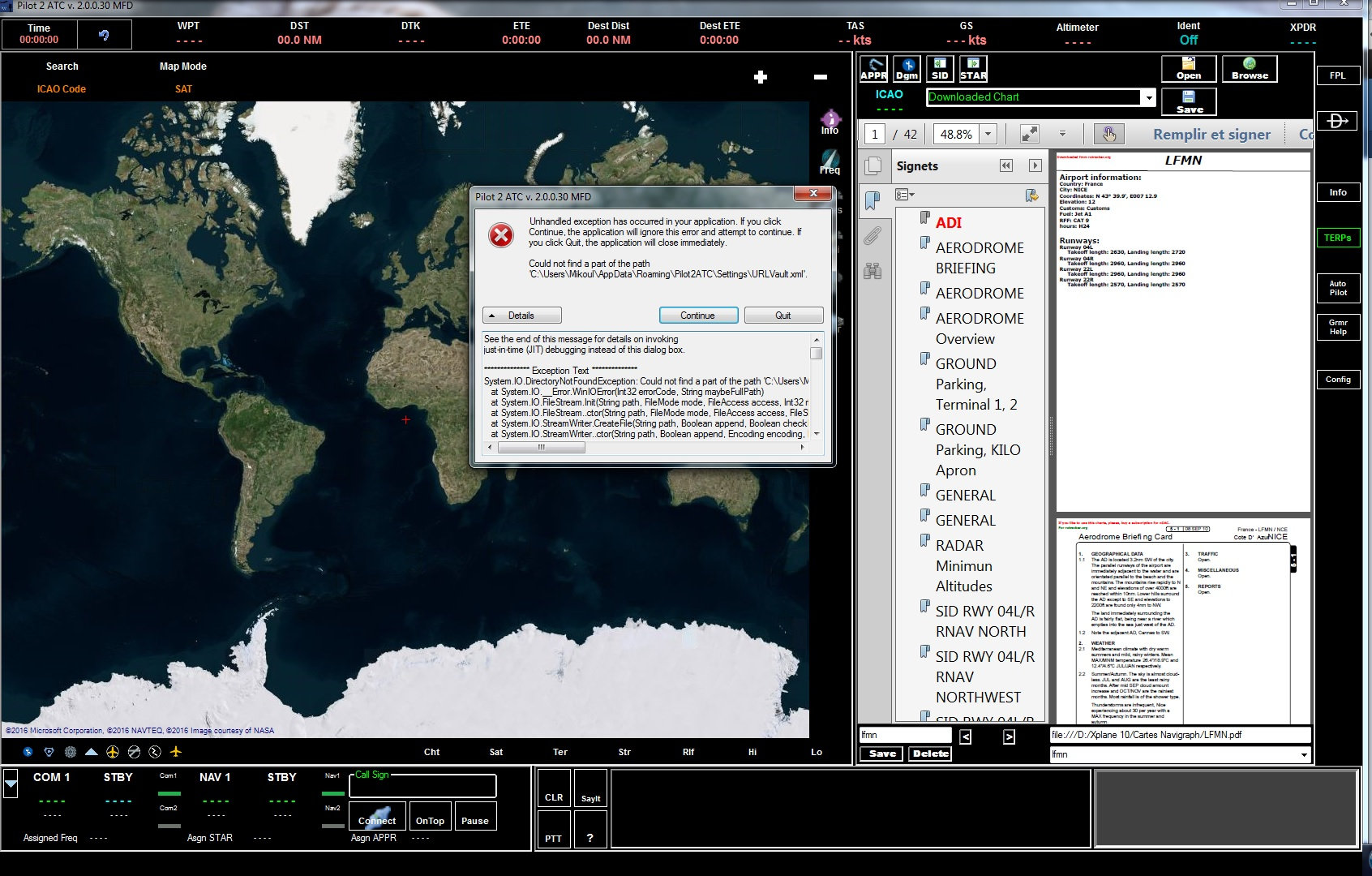Image resolution: width=1372 pixels, height=876 pixels.
Task: Click the blue triangle fix layer icon
Action: 92,752
